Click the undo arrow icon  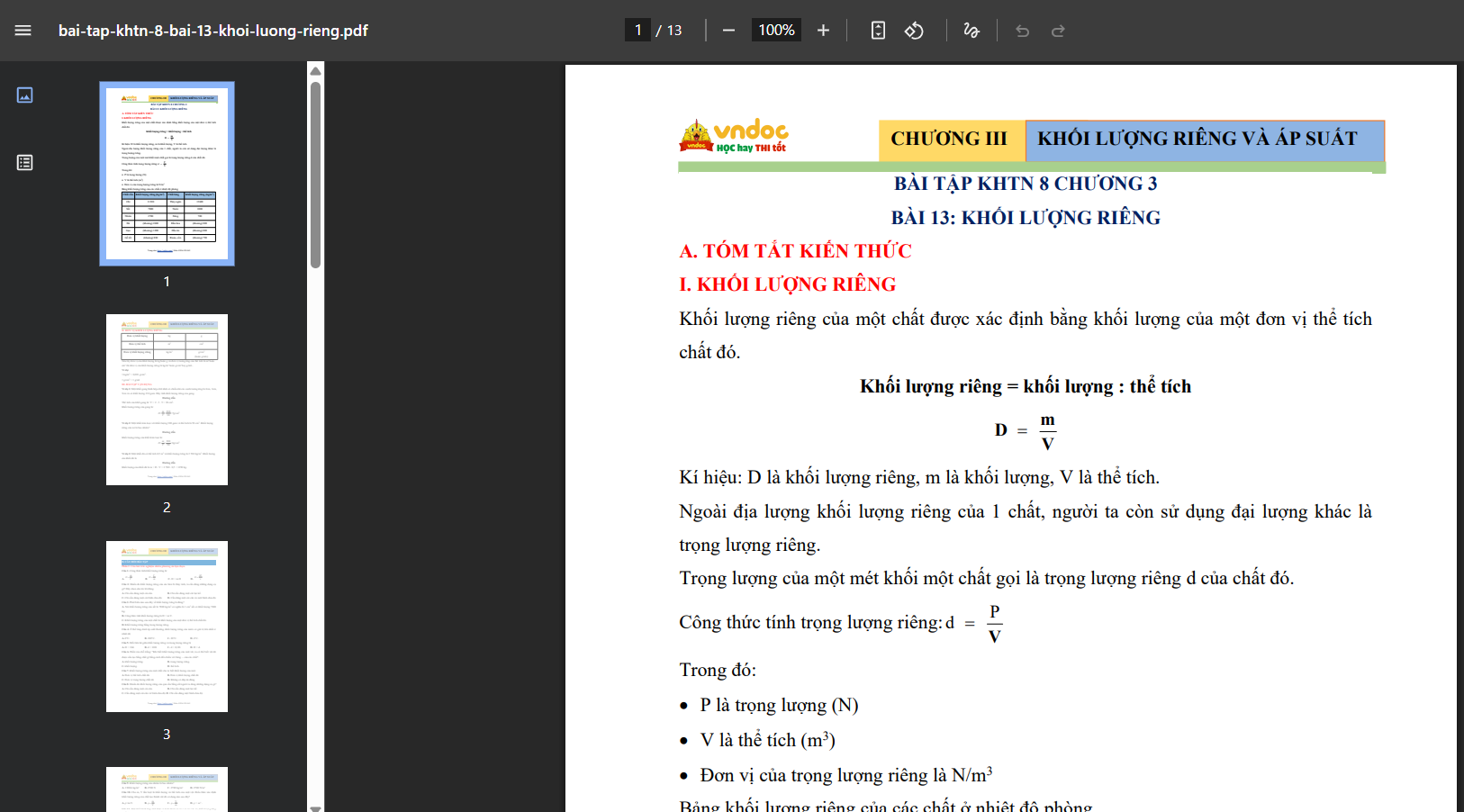(x=1022, y=31)
